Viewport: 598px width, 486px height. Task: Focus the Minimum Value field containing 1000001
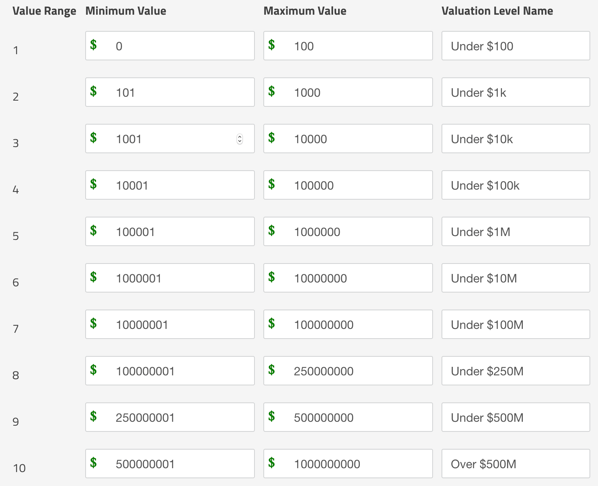[170, 278]
